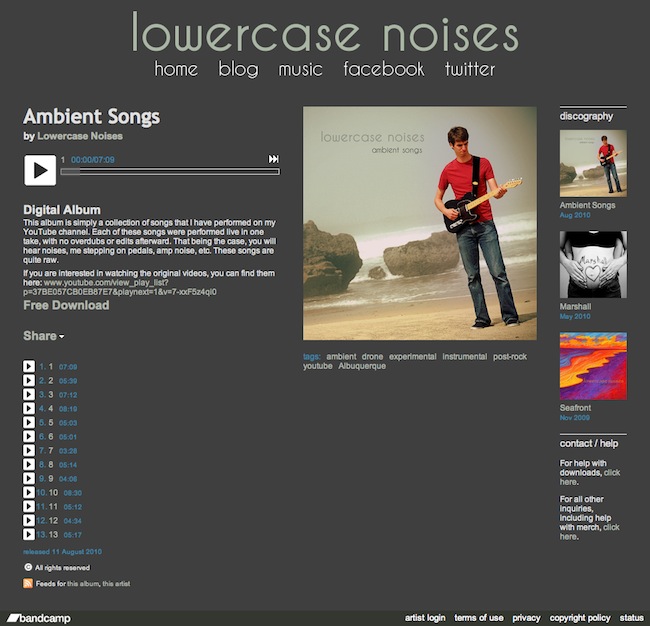Open the privacy footer link

526,618
